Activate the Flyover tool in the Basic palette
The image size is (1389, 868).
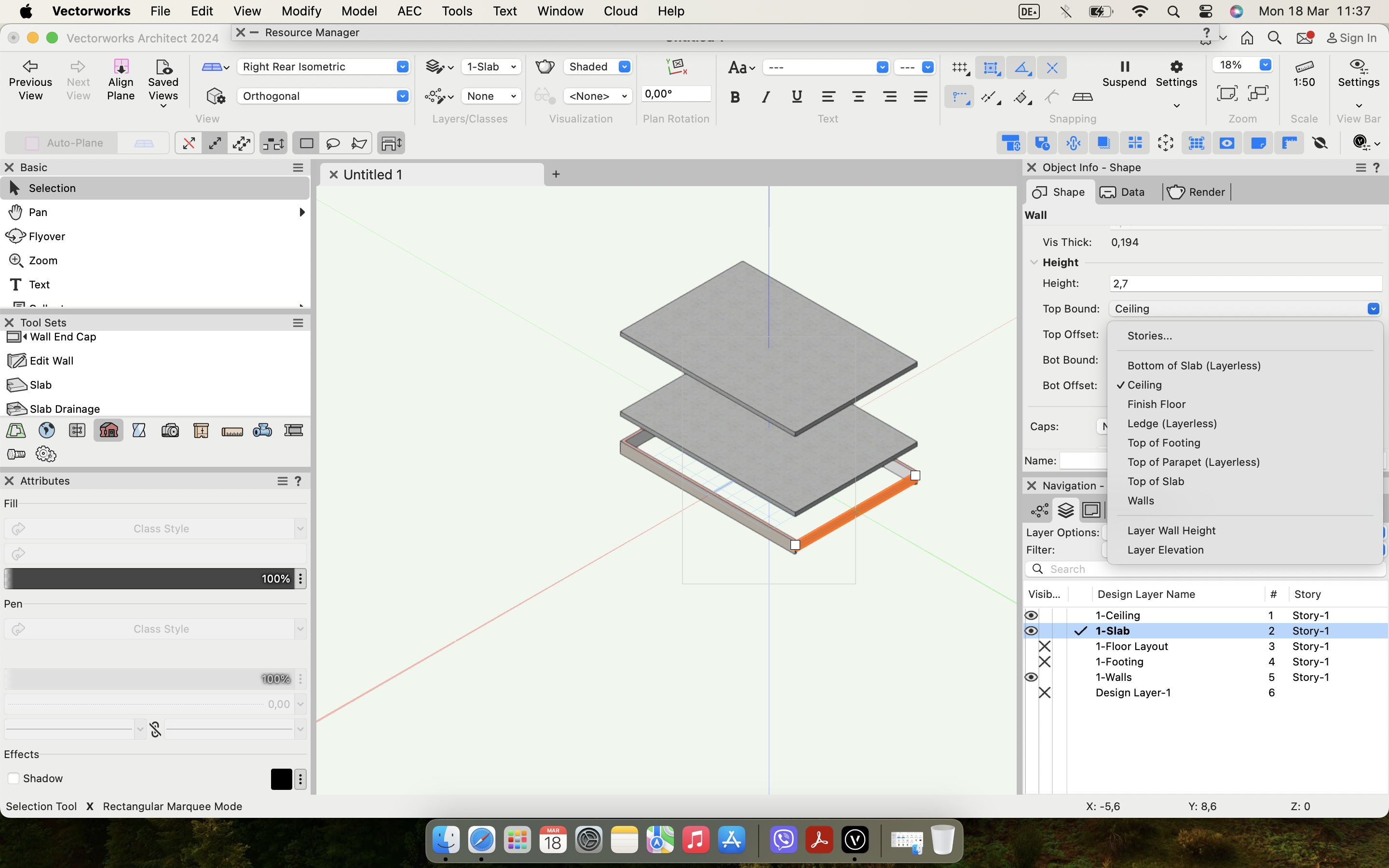[x=45, y=236]
